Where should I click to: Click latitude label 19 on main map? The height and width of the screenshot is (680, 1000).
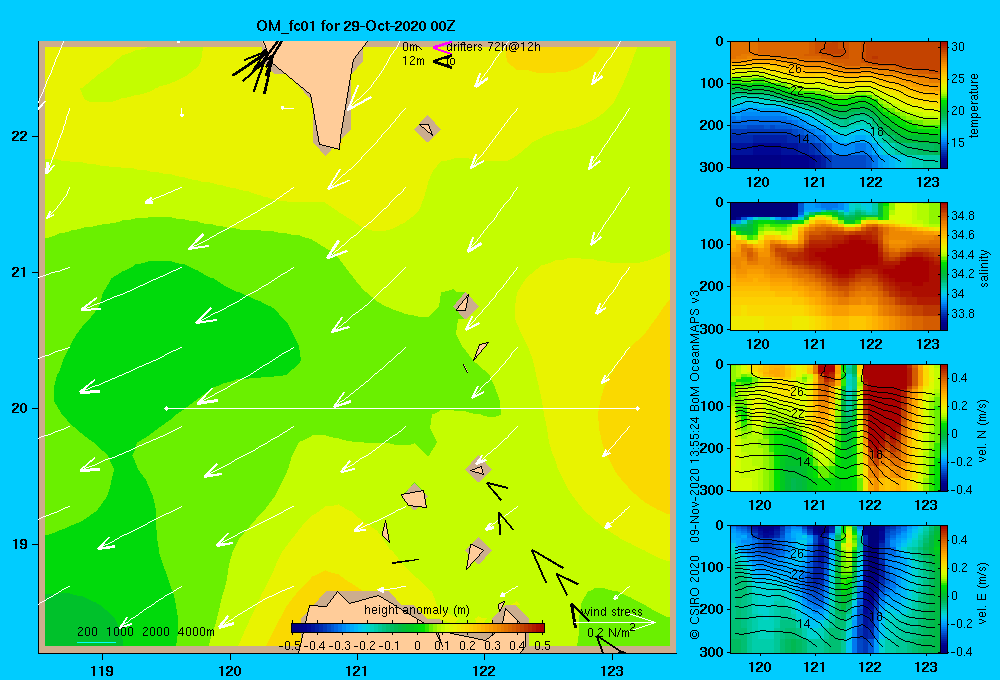click(x=20, y=544)
